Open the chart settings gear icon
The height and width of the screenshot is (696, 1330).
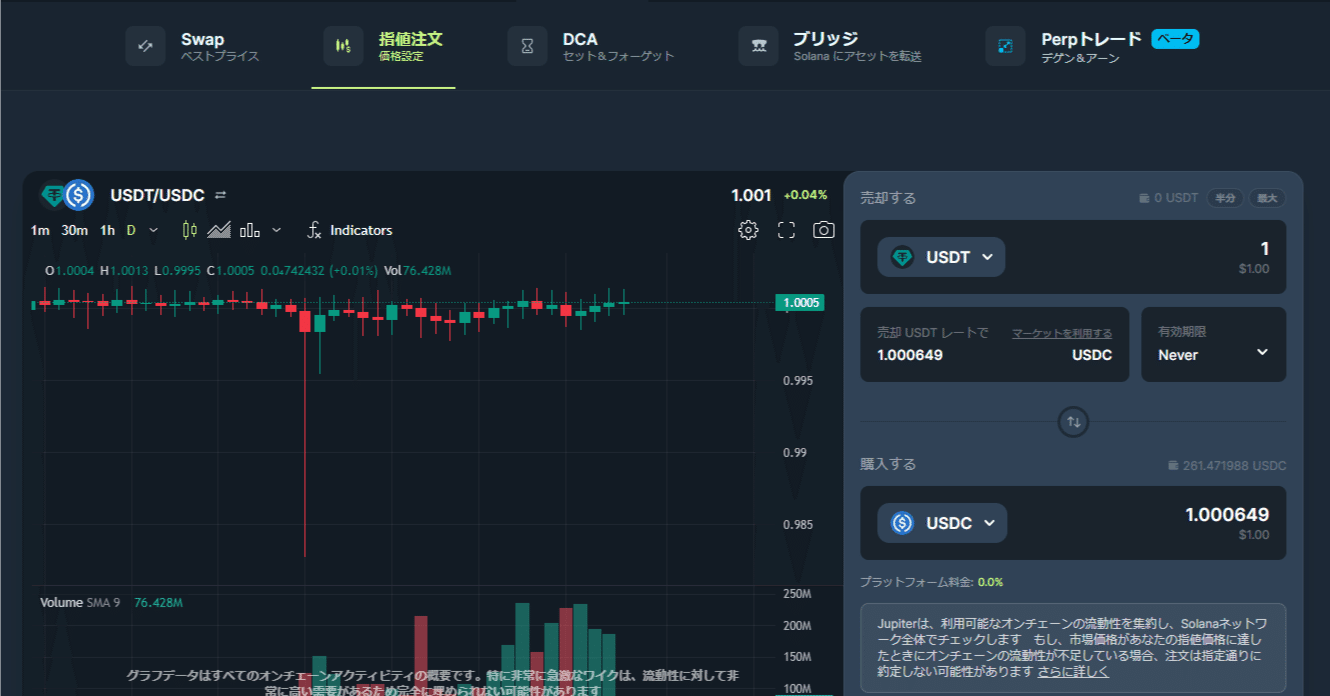pyautogui.click(x=747, y=229)
